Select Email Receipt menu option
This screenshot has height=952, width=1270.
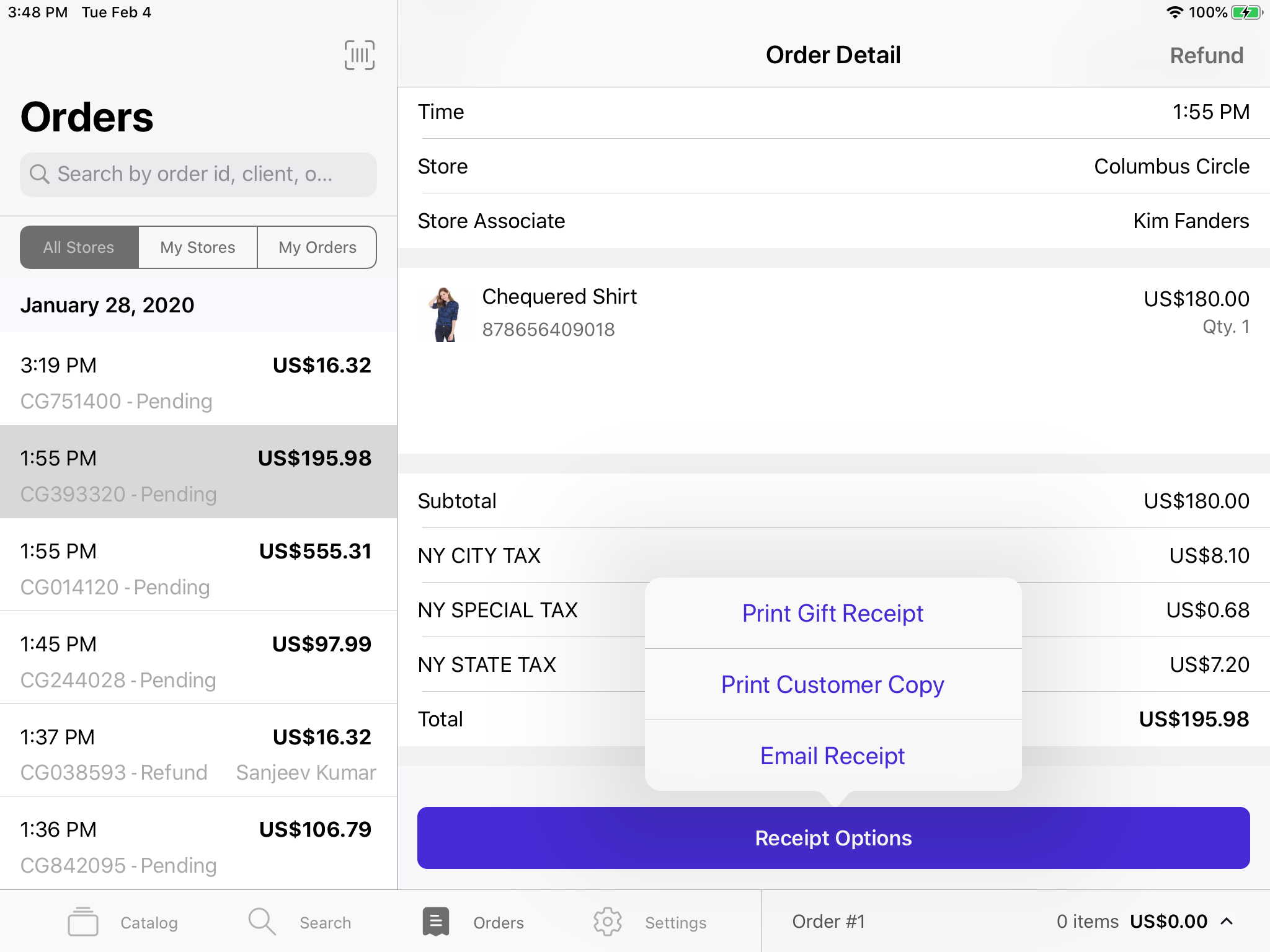coord(833,756)
